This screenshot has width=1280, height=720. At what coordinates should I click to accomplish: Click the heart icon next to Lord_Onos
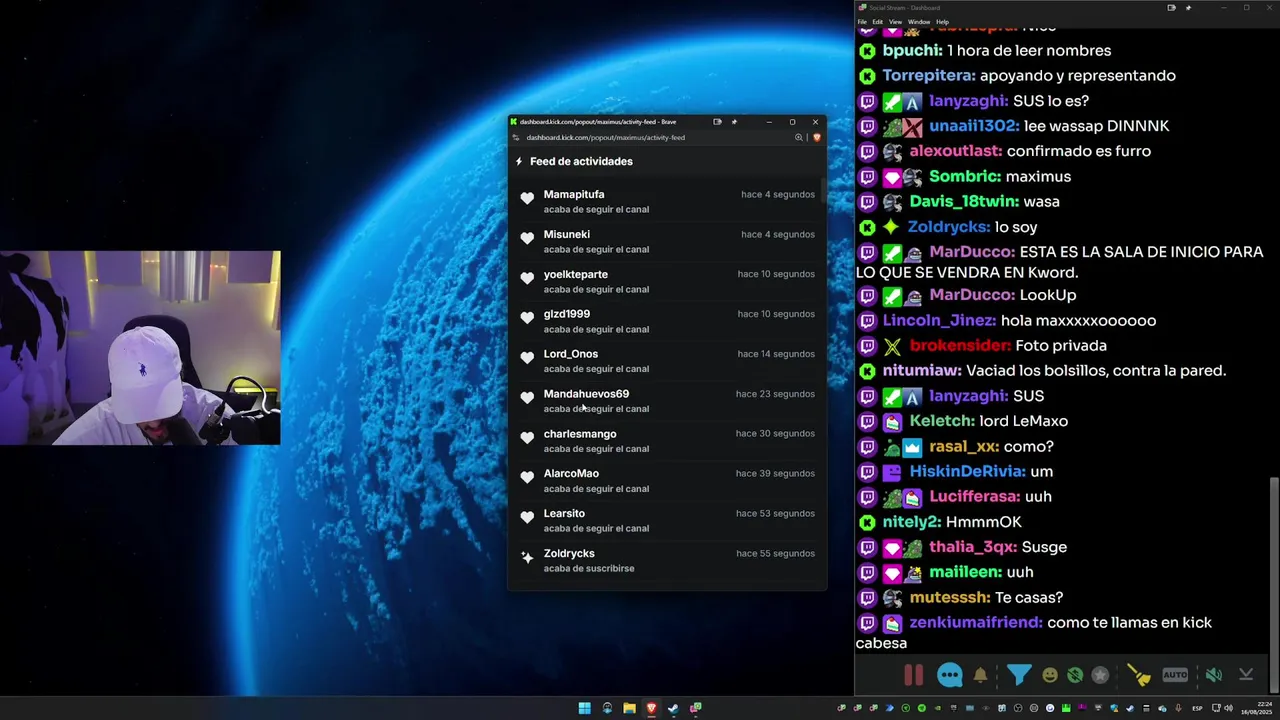point(527,358)
